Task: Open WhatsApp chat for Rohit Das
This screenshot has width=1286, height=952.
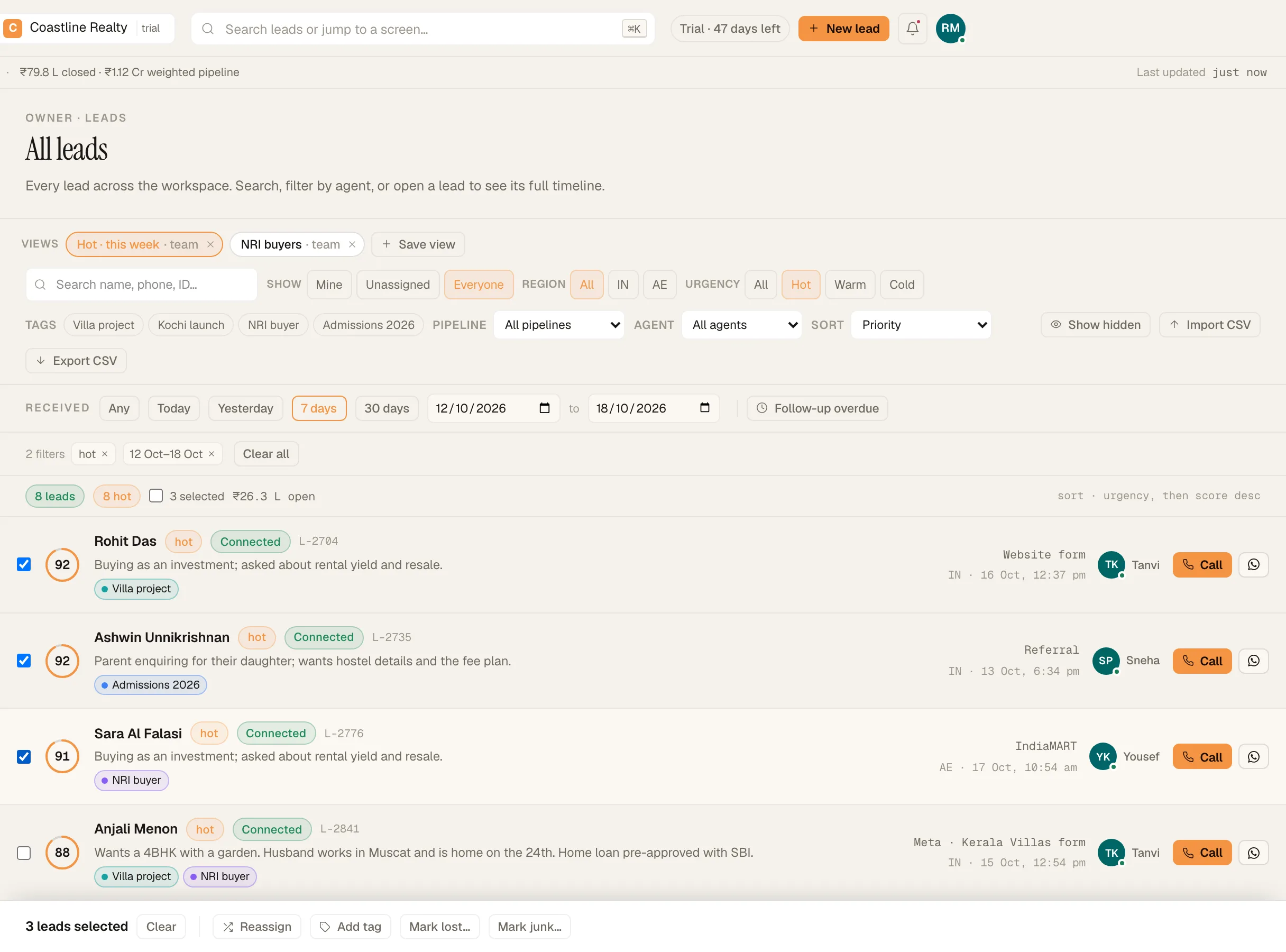Action: (x=1253, y=565)
